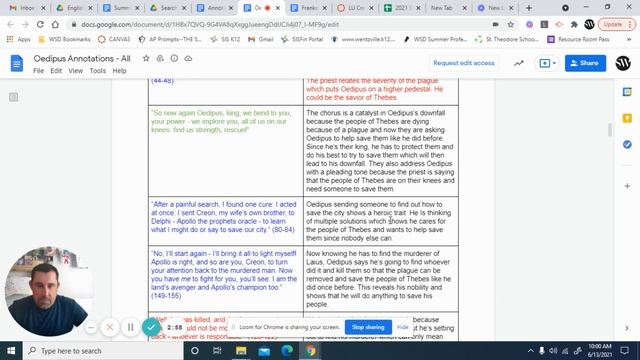Click the Google Docs home icon
Screen dimensions: 640x360
click(17, 63)
